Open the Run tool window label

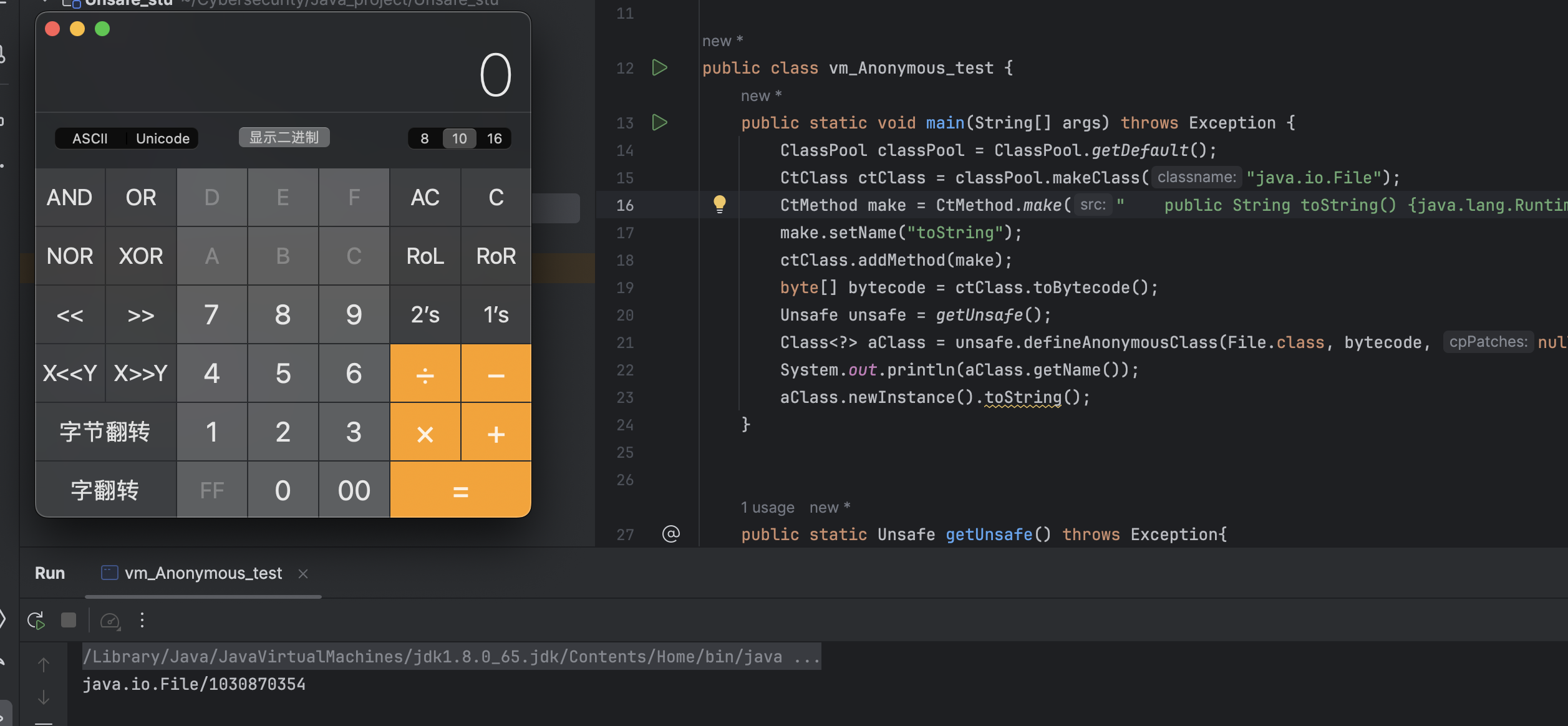point(50,573)
